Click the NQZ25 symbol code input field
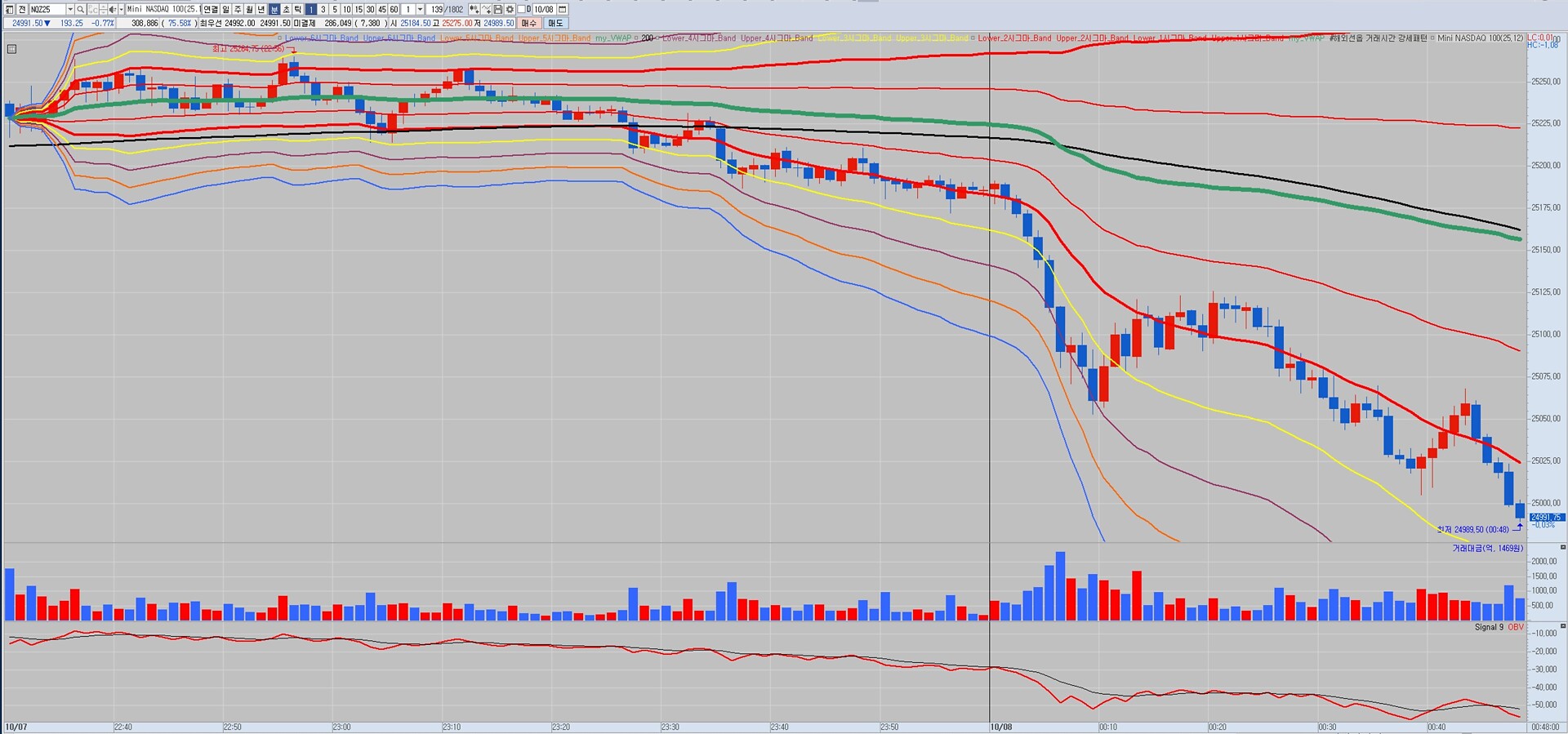This screenshot has height=734, width=1568. (47, 9)
